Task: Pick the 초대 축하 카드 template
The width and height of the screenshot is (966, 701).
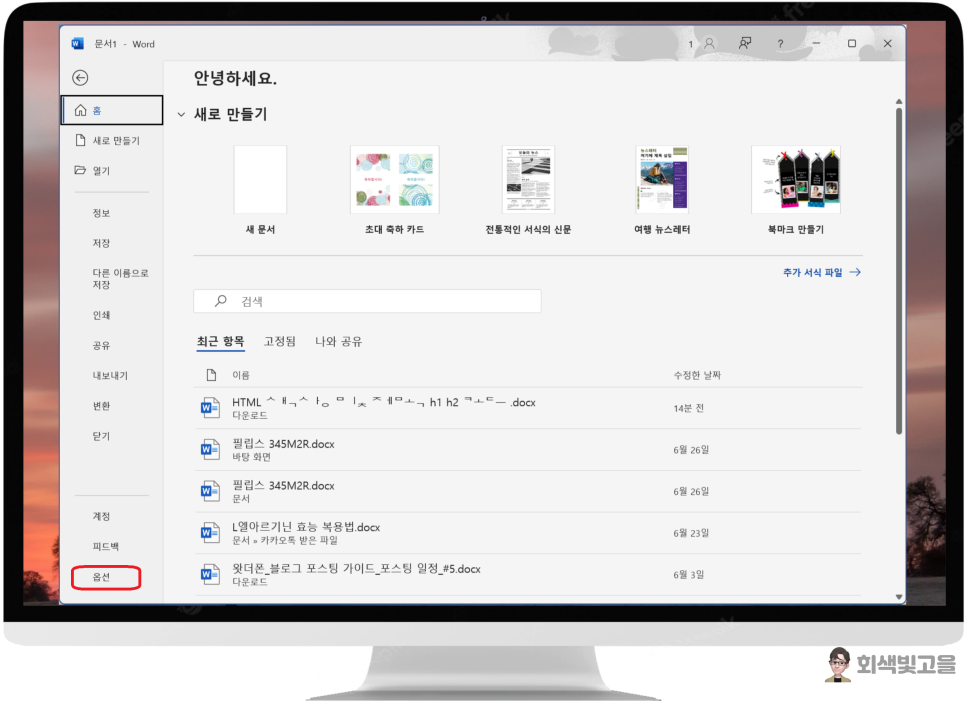Action: (394, 190)
